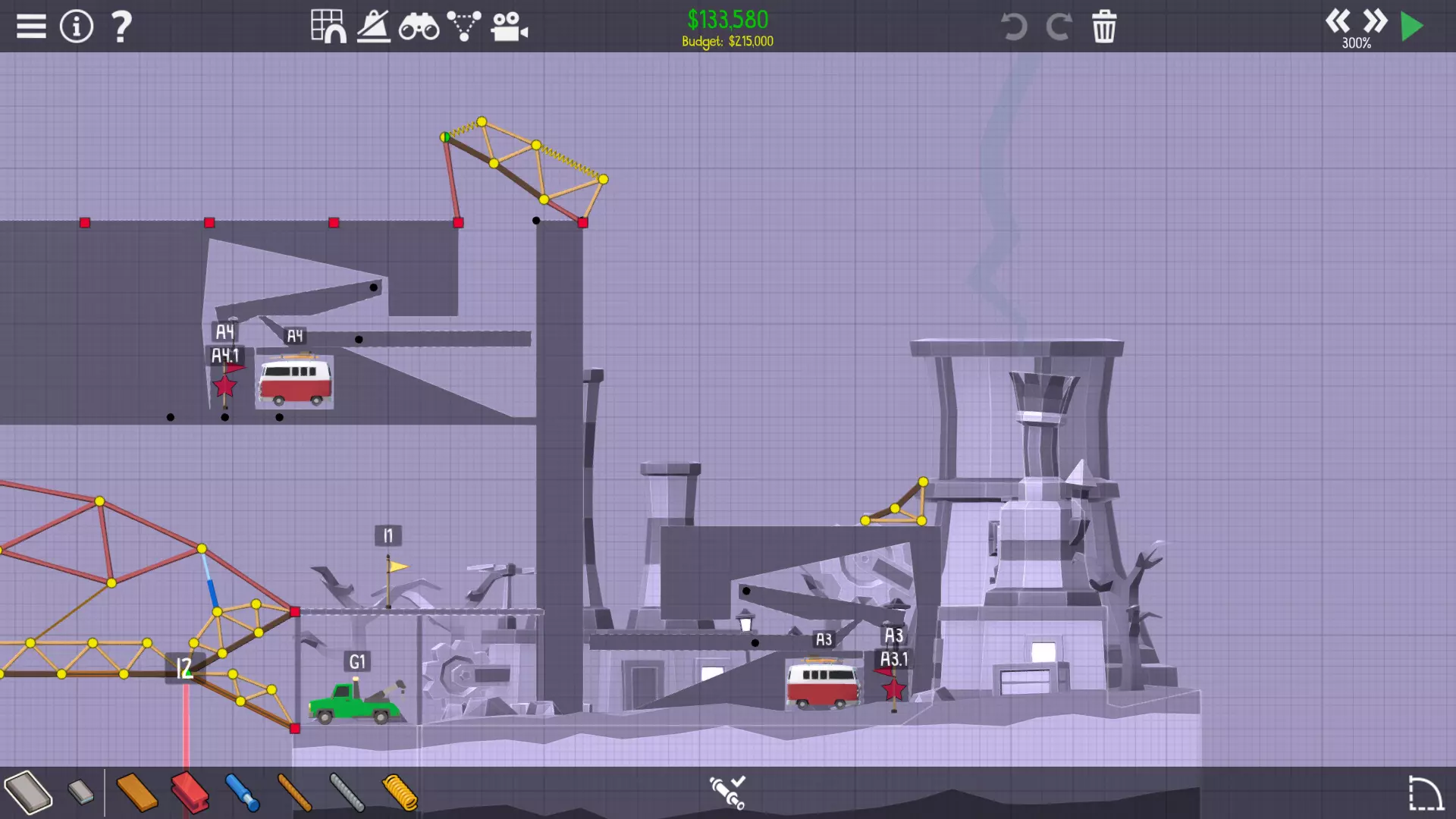The height and width of the screenshot is (819, 1456).
Task: Undo the last action
Action: [1014, 27]
